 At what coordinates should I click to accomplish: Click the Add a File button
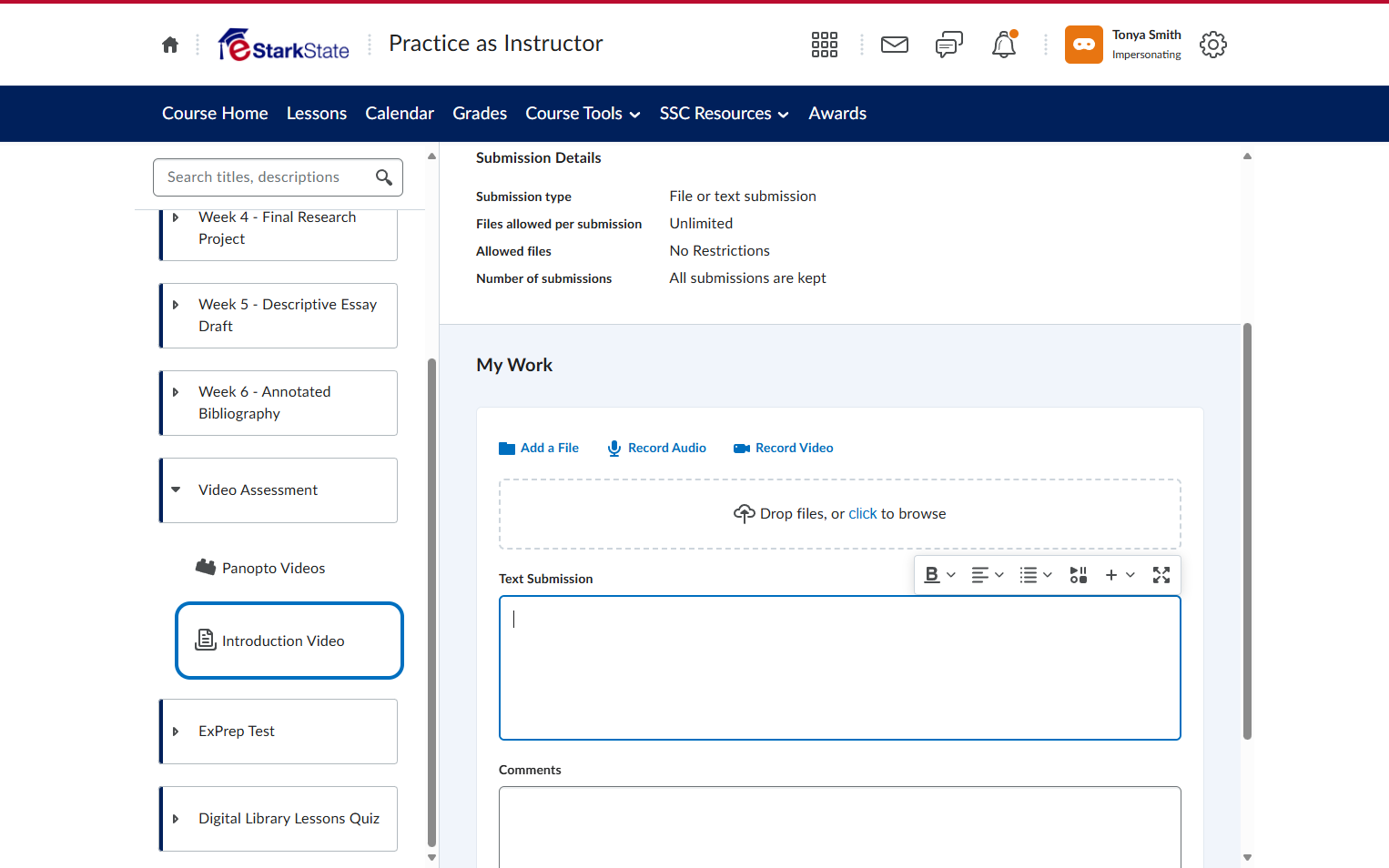[539, 449]
